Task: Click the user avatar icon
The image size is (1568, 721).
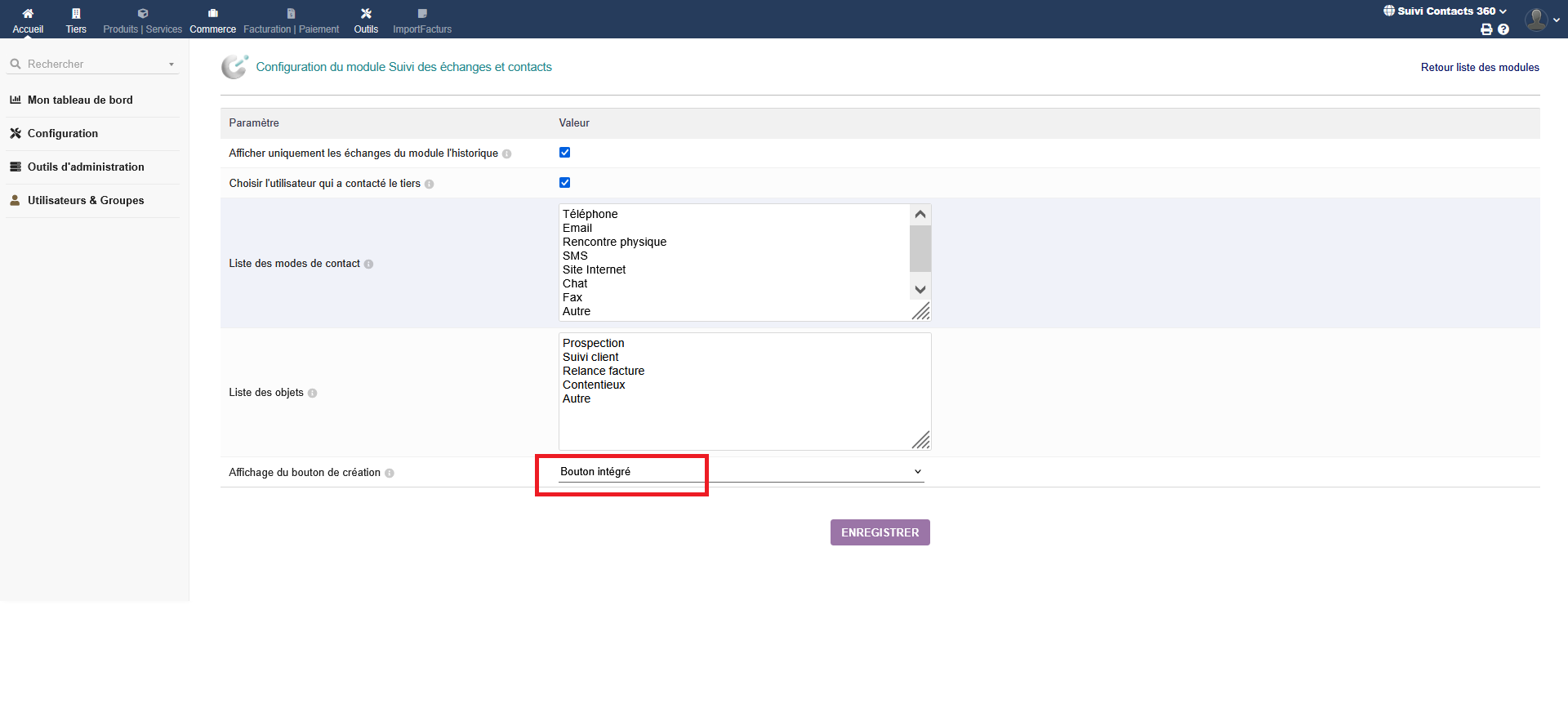Action: pos(1536,19)
